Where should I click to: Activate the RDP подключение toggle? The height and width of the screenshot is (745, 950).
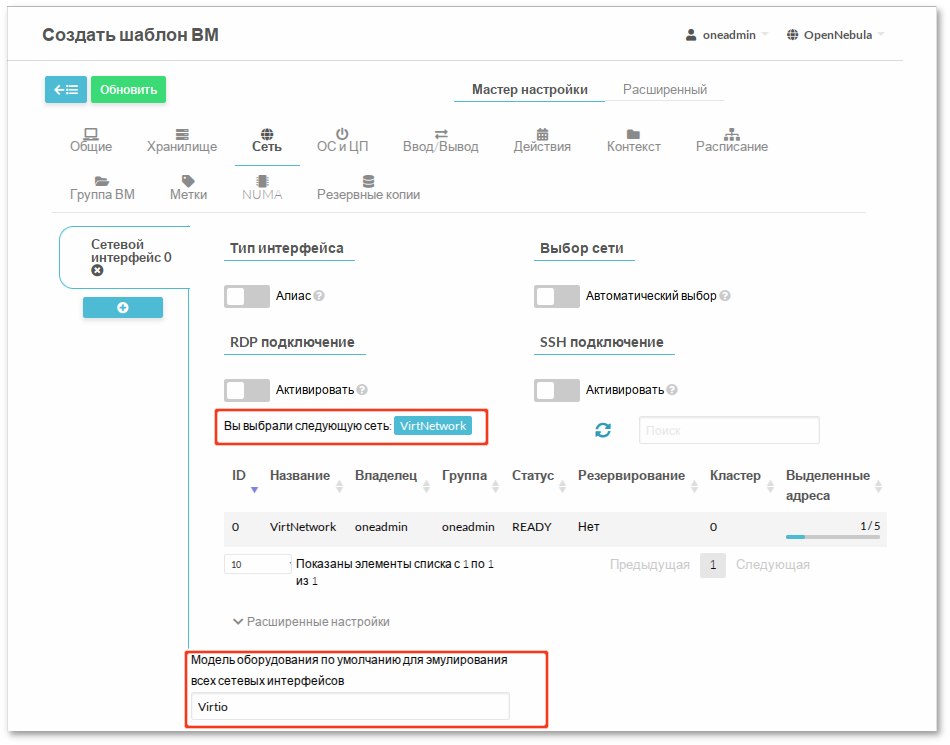(x=246, y=389)
